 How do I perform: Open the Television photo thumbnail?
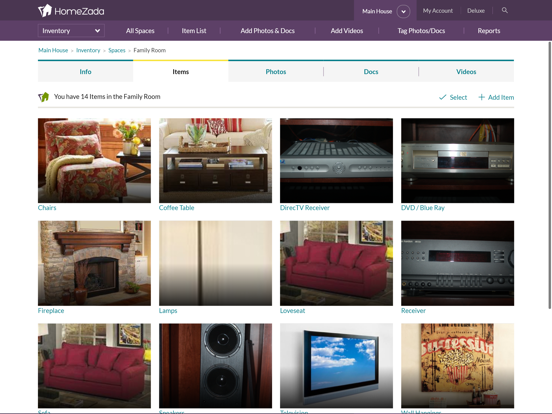337,366
